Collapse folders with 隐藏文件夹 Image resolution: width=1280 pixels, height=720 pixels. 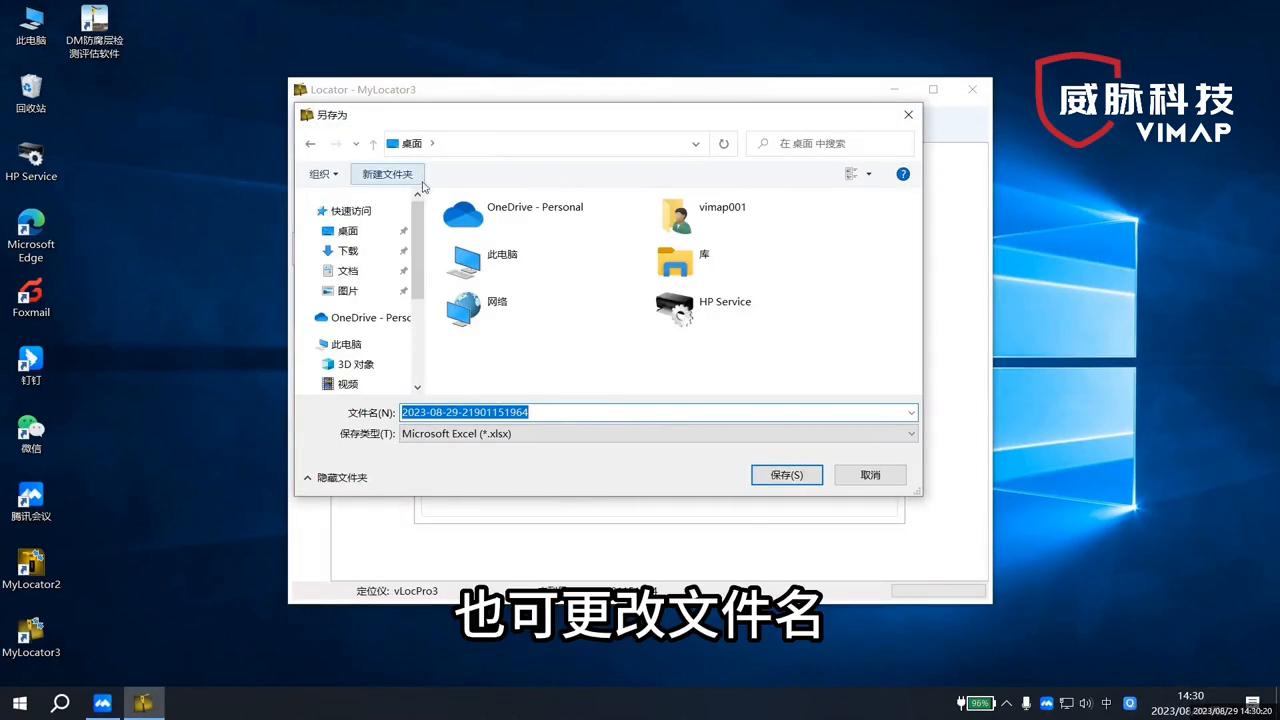pos(335,478)
